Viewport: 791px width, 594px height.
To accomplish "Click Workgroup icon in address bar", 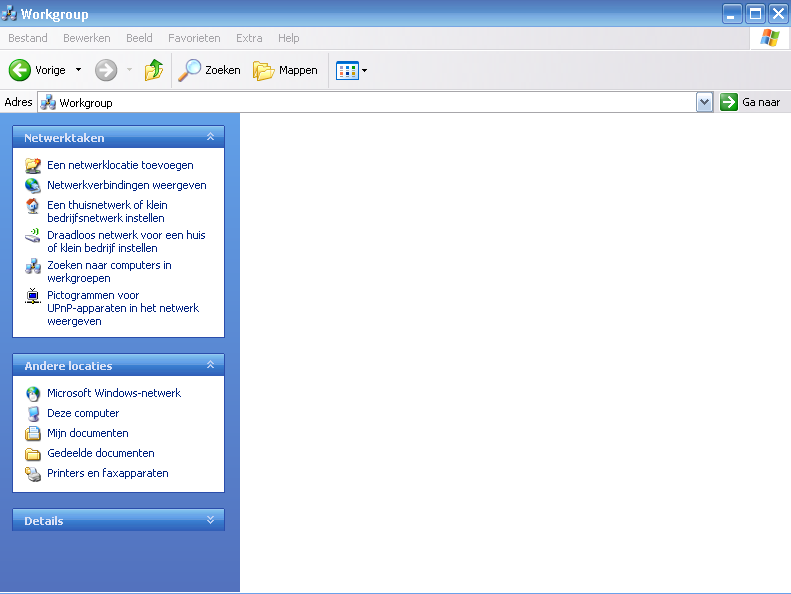I will (x=48, y=102).
